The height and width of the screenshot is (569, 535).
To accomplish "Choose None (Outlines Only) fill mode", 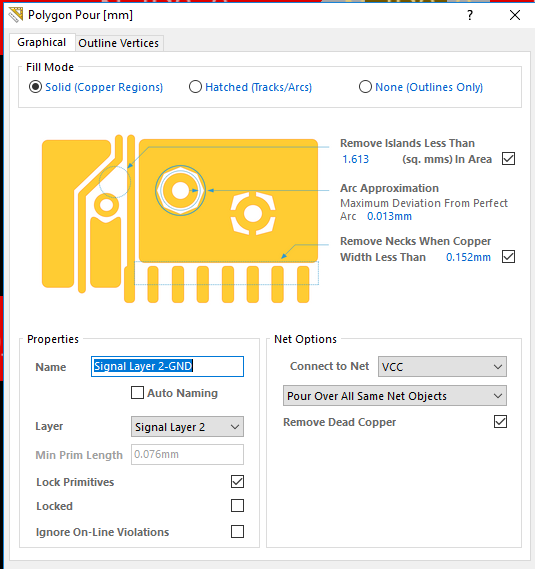I will [x=365, y=87].
